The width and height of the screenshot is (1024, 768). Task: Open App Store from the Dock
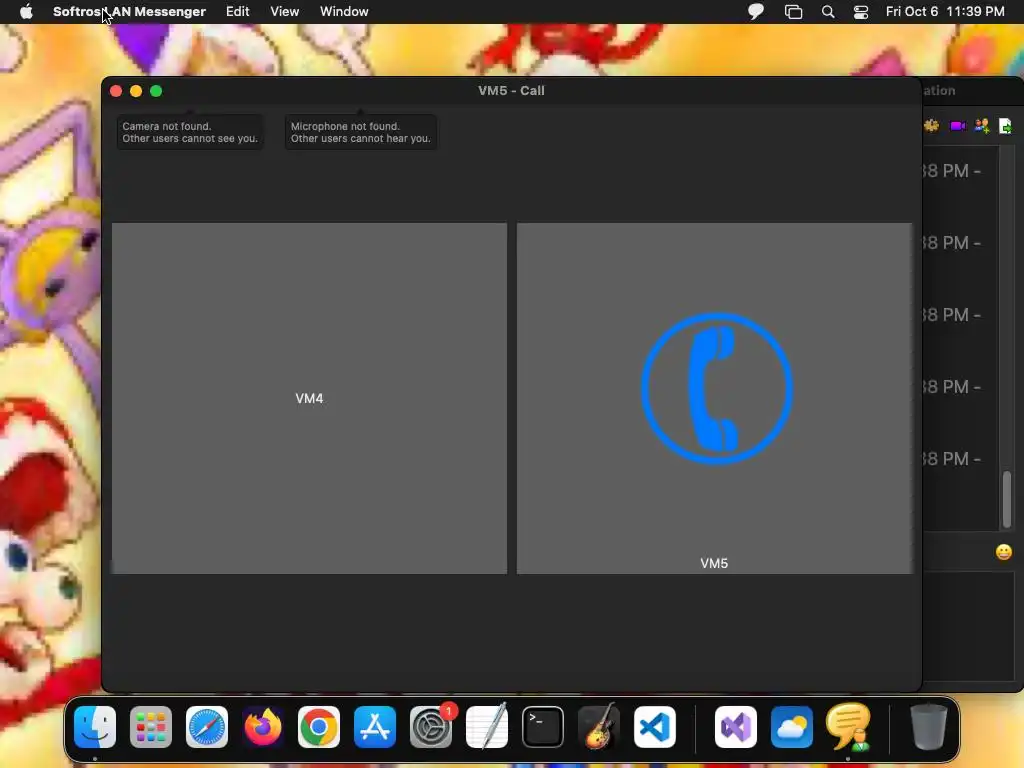375,727
